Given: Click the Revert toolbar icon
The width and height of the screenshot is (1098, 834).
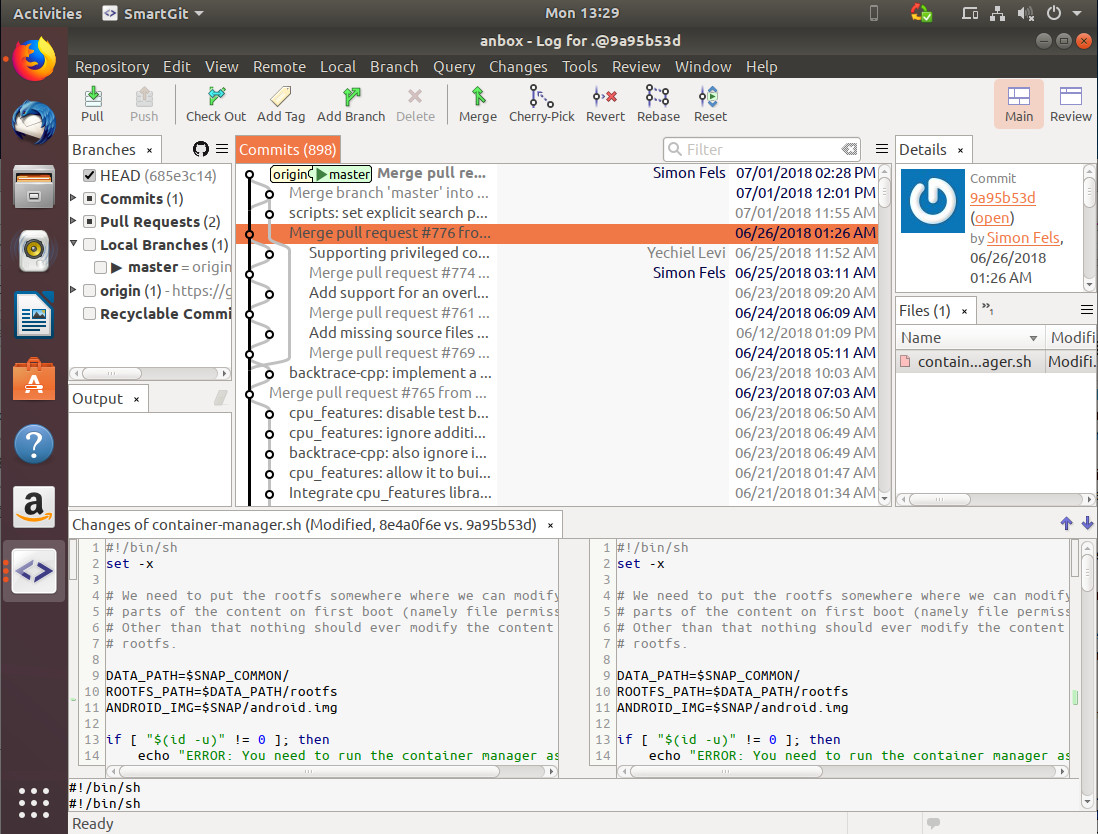Looking at the screenshot, I should tap(605, 100).
